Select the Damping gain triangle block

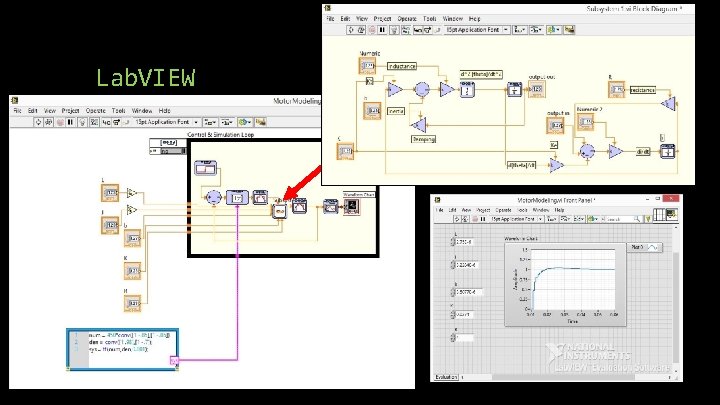(418, 125)
